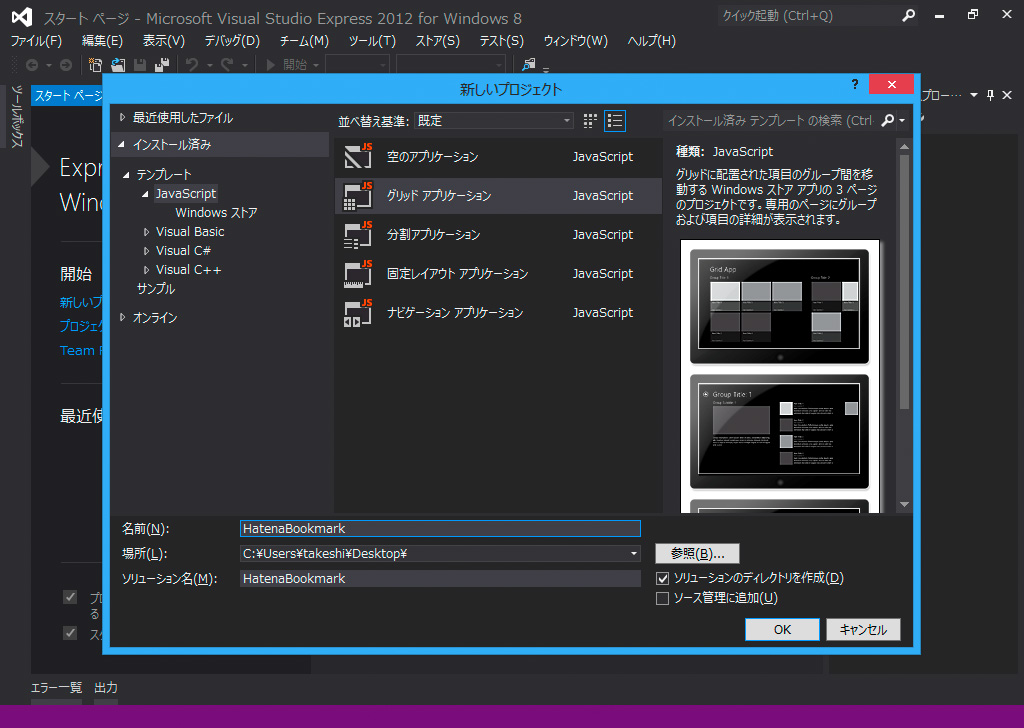Click scrollbar down arrow in description pane

tap(904, 504)
